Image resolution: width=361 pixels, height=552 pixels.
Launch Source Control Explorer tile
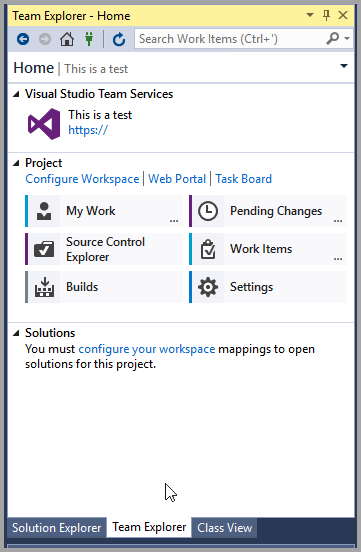[x=104, y=249]
